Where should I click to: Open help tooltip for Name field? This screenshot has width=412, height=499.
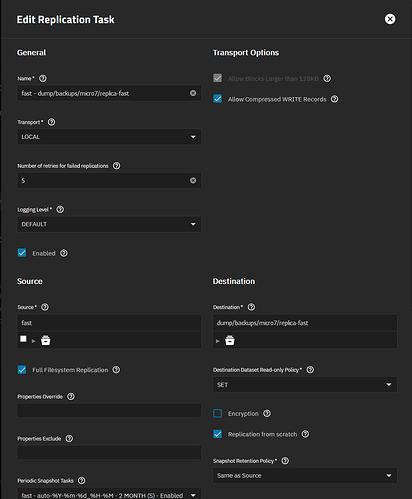pyautogui.click(x=43, y=78)
